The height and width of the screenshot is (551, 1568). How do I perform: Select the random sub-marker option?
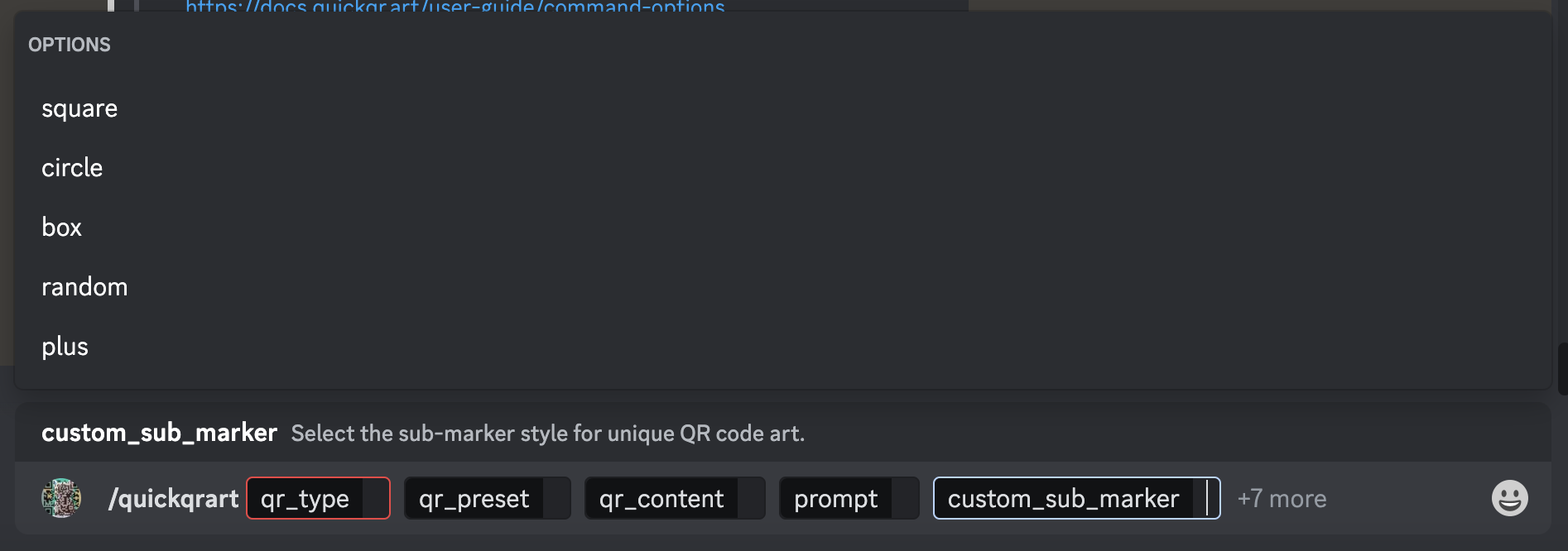(84, 287)
